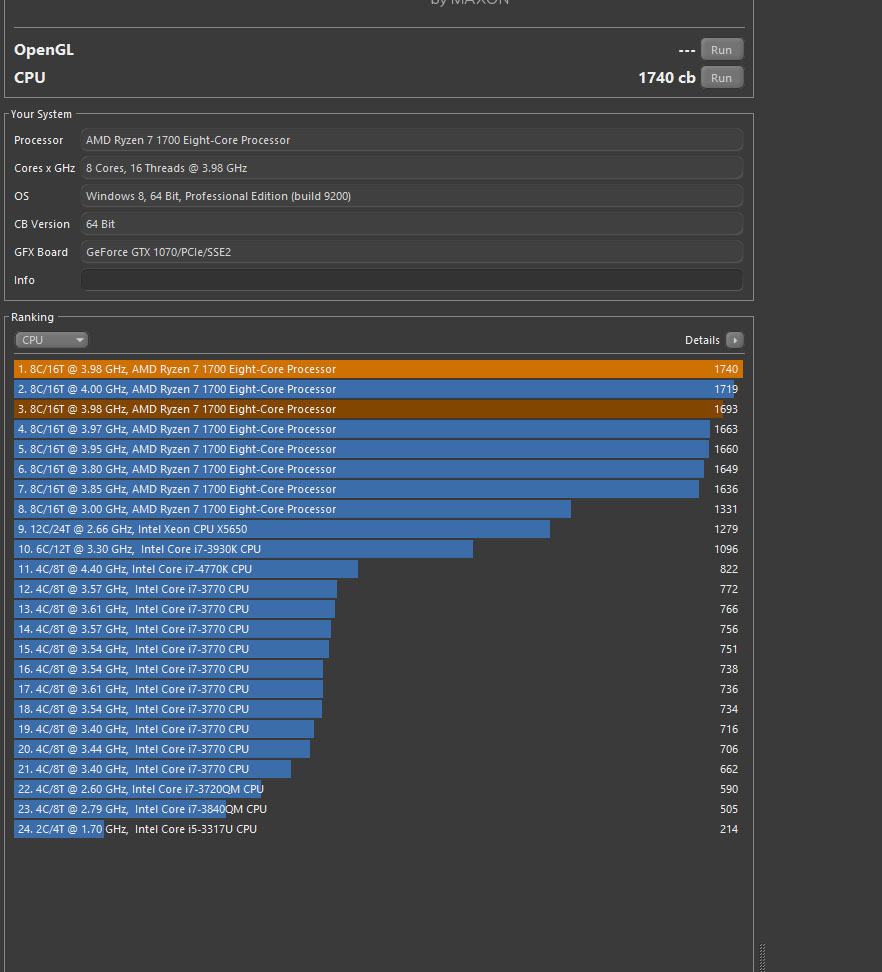
Task: Select ranking row 8 Ryzen at 3.00 GHz
Action: (x=378, y=509)
